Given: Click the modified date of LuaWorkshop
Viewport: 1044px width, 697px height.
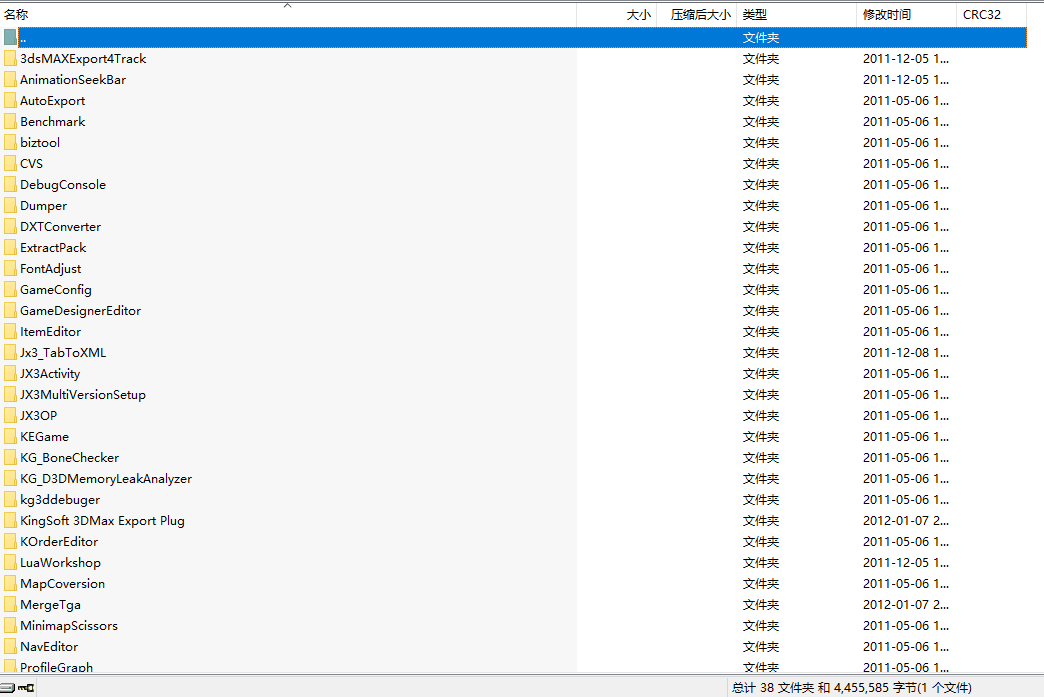Looking at the screenshot, I should click(x=906, y=563).
